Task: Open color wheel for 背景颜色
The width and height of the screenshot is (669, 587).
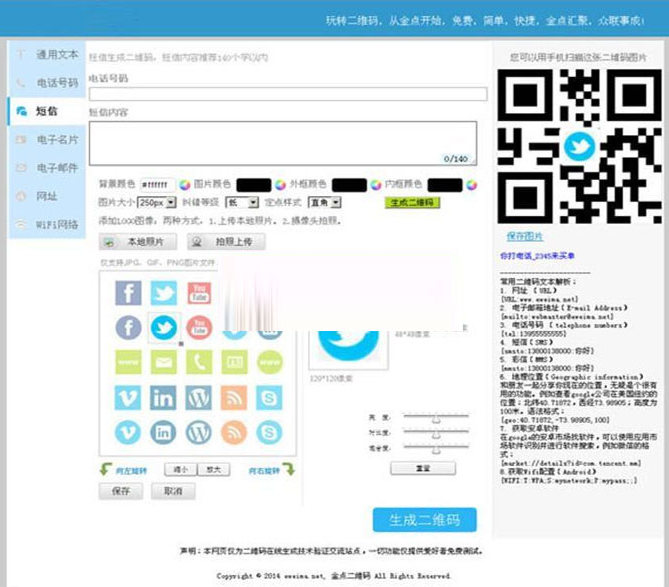Action: click(185, 185)
